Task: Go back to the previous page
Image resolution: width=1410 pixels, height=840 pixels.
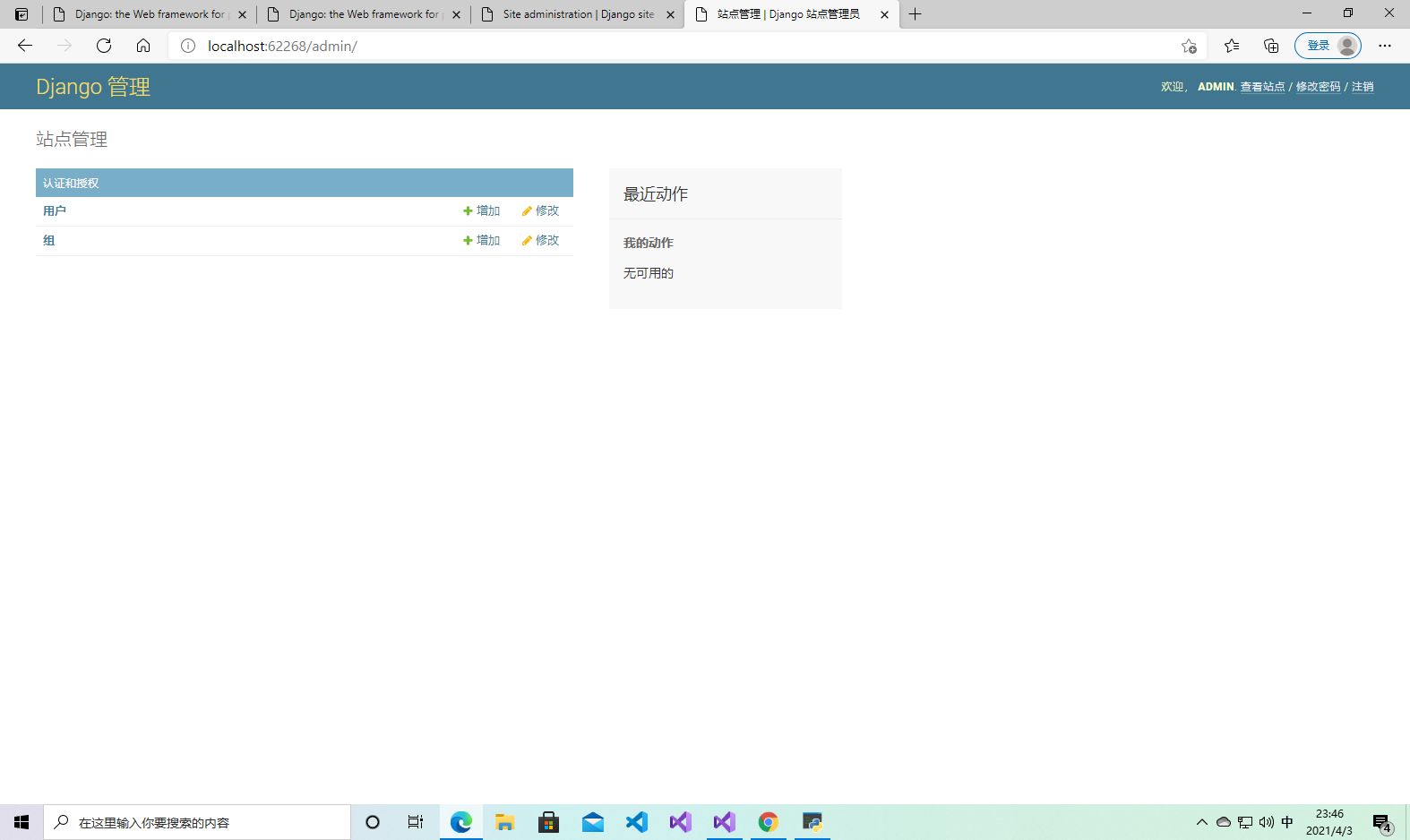Action: [25, 46]
